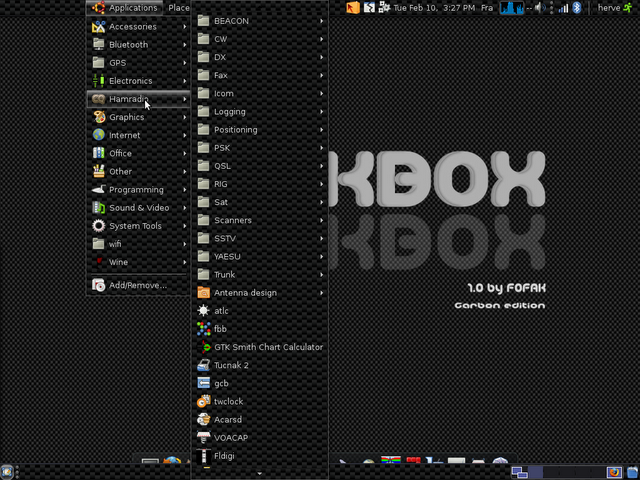Open the Wine category
Viewport: 640px width, 480px height.
(138, 262)
